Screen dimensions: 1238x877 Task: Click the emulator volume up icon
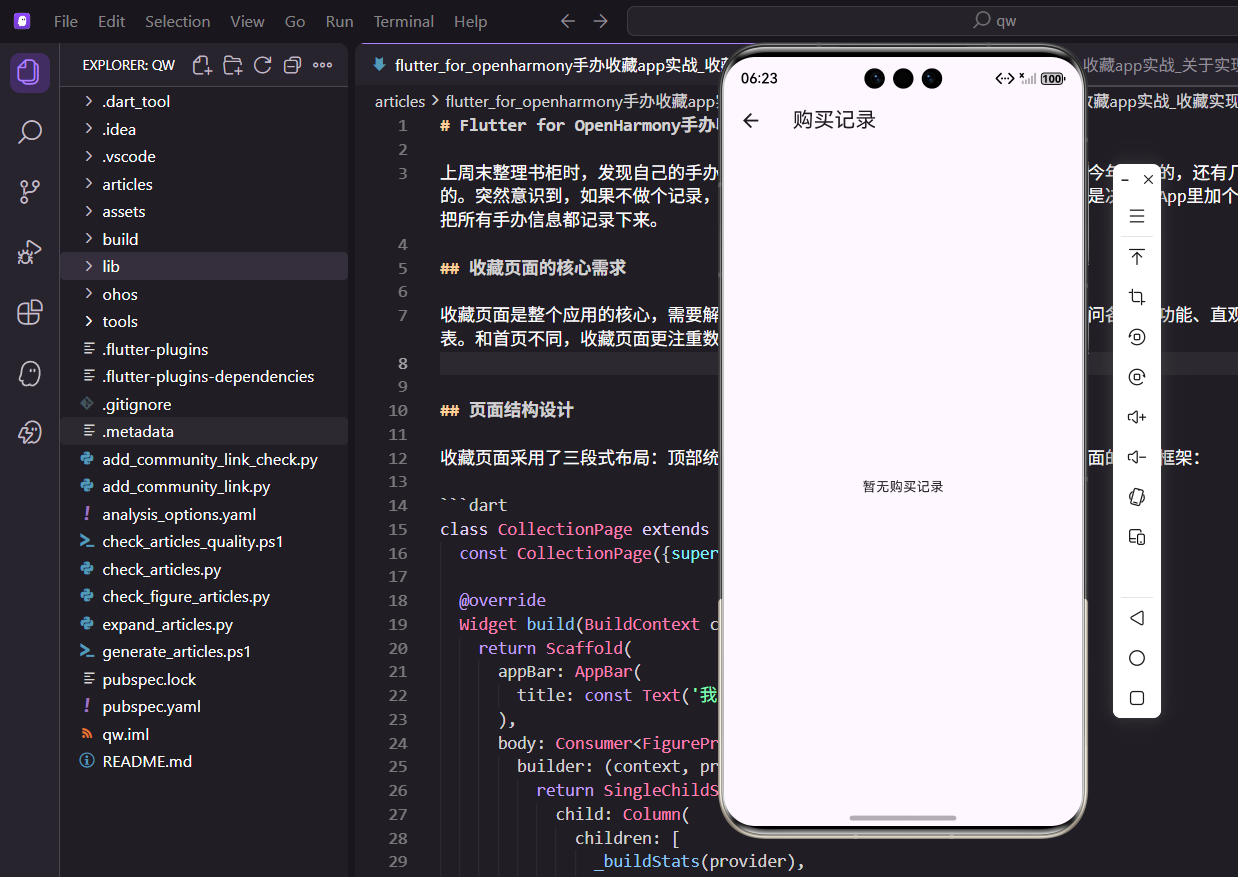tap(1137, 417)
